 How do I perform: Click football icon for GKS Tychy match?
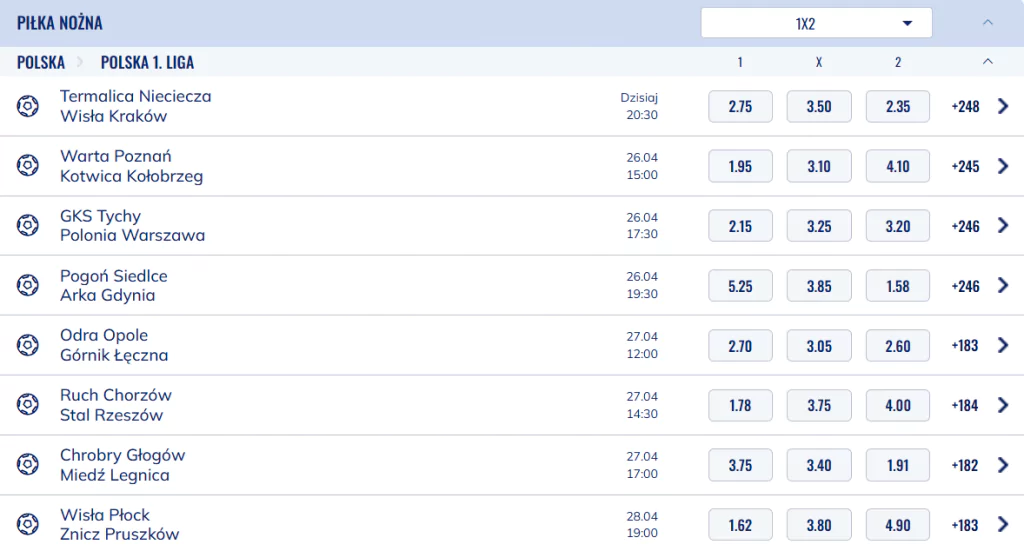point(27,225)
